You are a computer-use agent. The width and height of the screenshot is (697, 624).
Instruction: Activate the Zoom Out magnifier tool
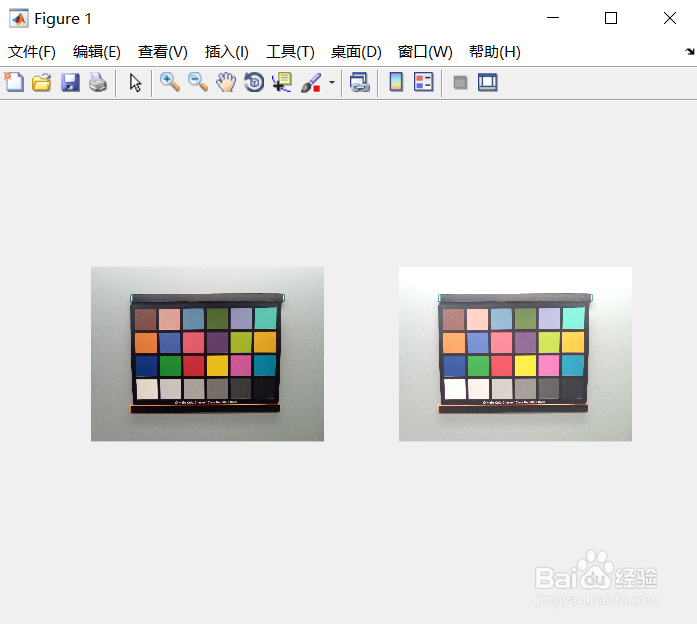click(x=198, y=83)
